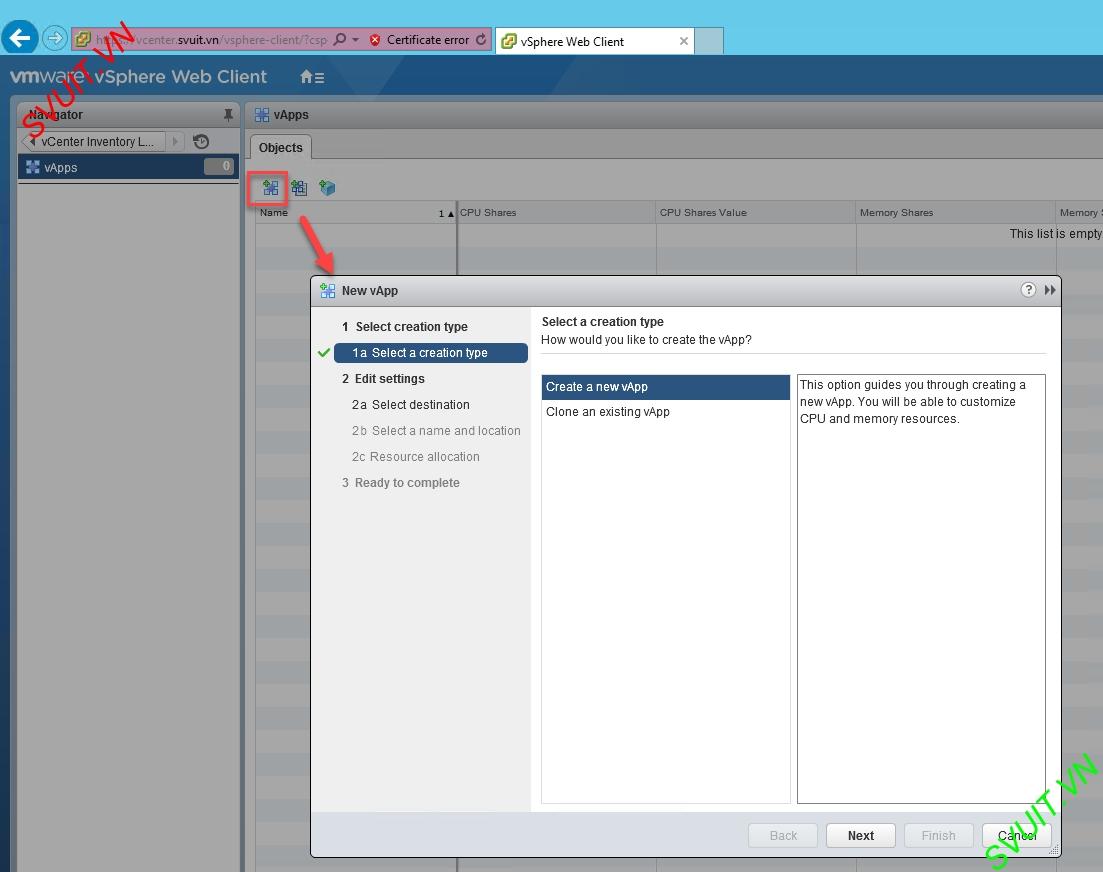The width and height of the screenshot is (1103, 872).
Task: Open help in New vApp dialog
Action: click(1028, 290)
